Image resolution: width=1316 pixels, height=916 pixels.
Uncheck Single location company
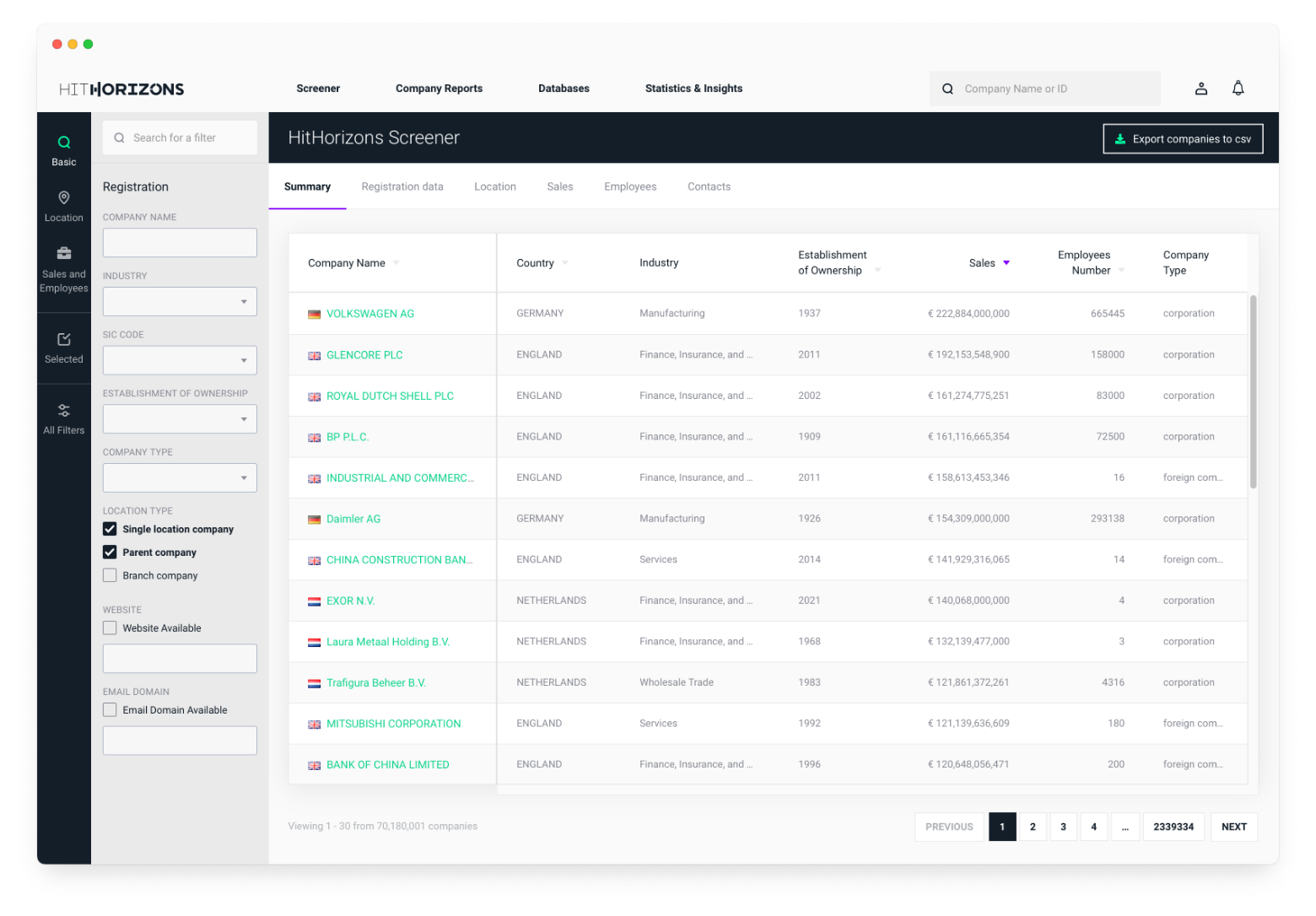coord(110,529)
